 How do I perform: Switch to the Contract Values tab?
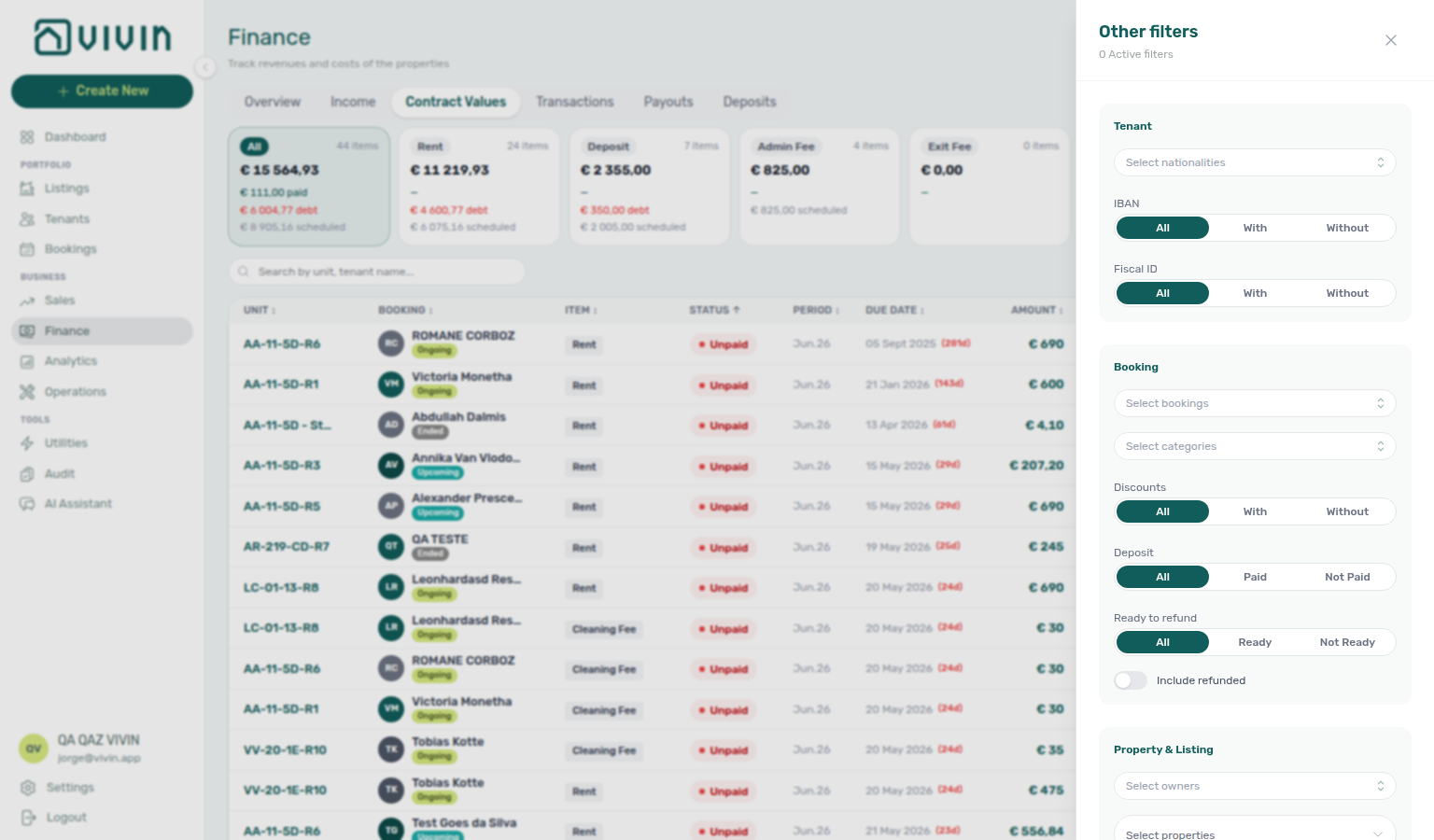point(456,102)
